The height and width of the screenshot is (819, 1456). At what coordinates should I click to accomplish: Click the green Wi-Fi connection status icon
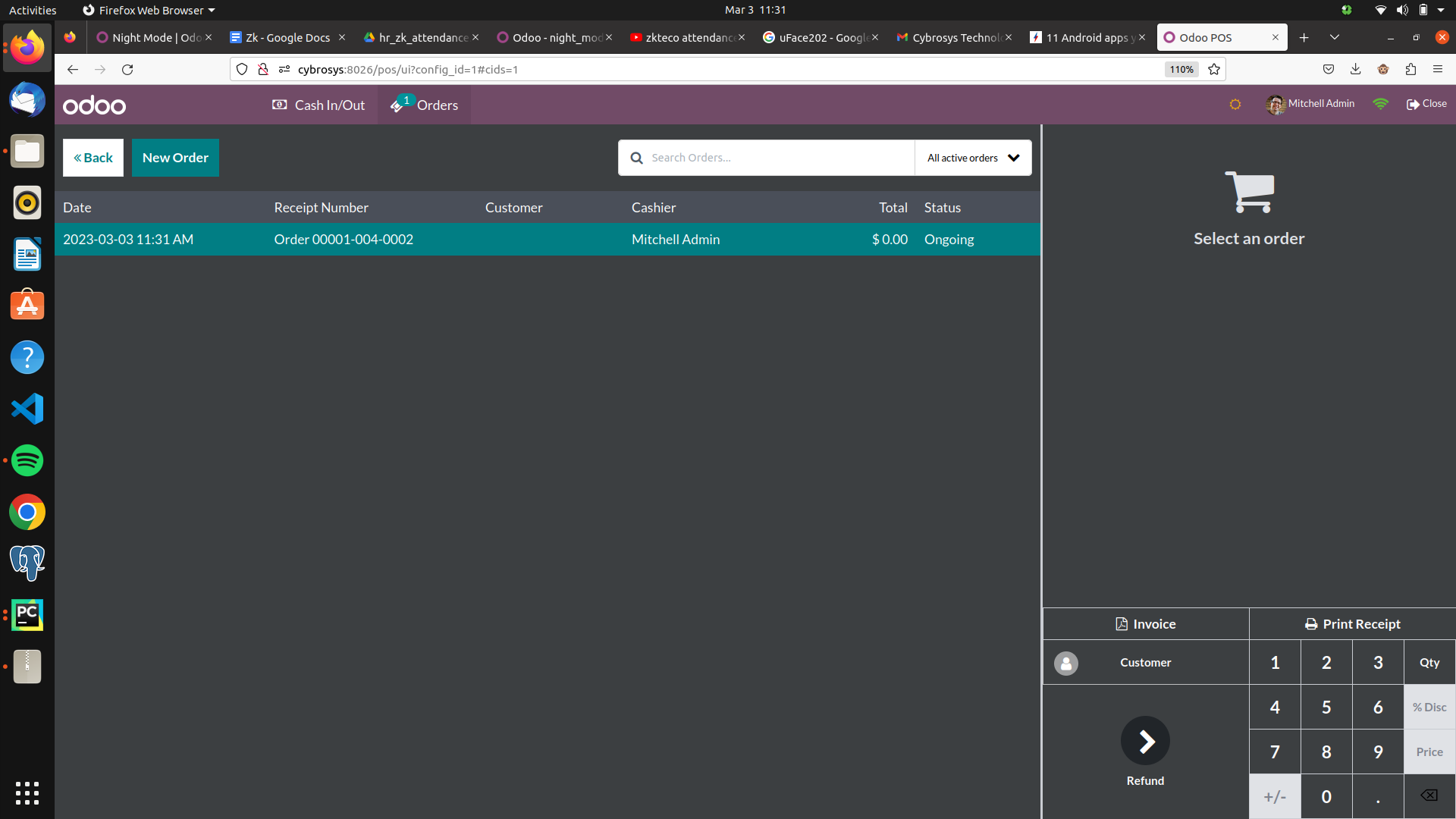(x=1380, y=104)
